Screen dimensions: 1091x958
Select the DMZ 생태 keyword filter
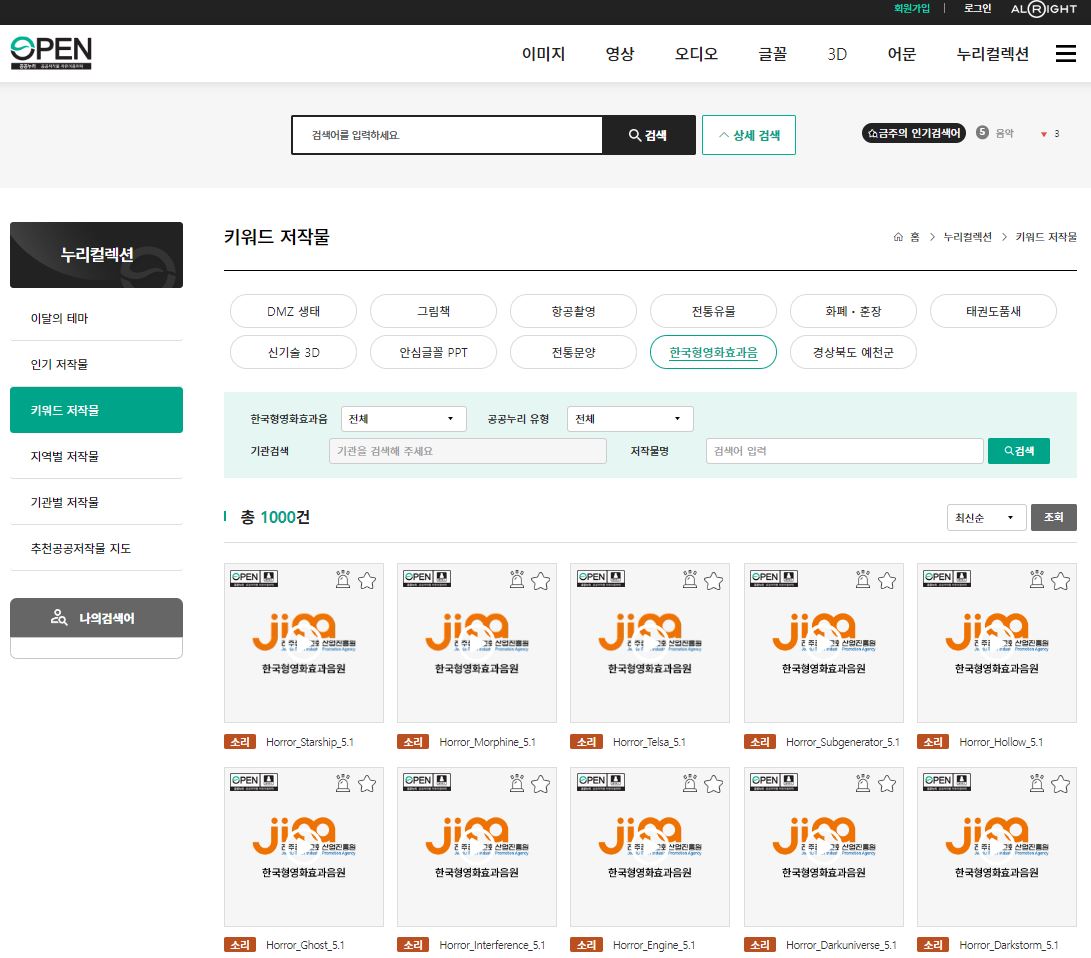[293, 311]
